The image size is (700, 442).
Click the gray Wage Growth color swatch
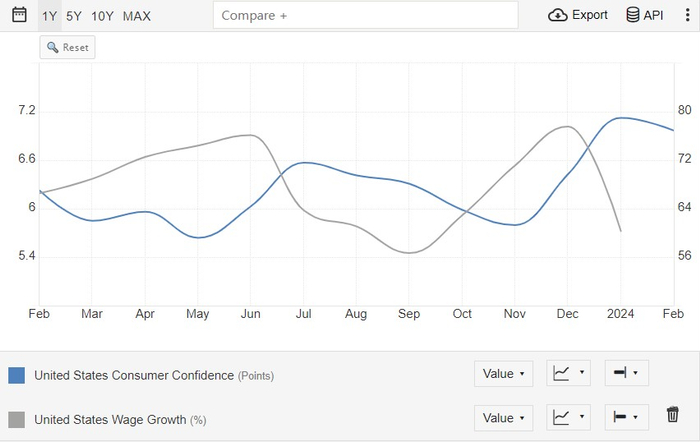(x=16, y=419)
